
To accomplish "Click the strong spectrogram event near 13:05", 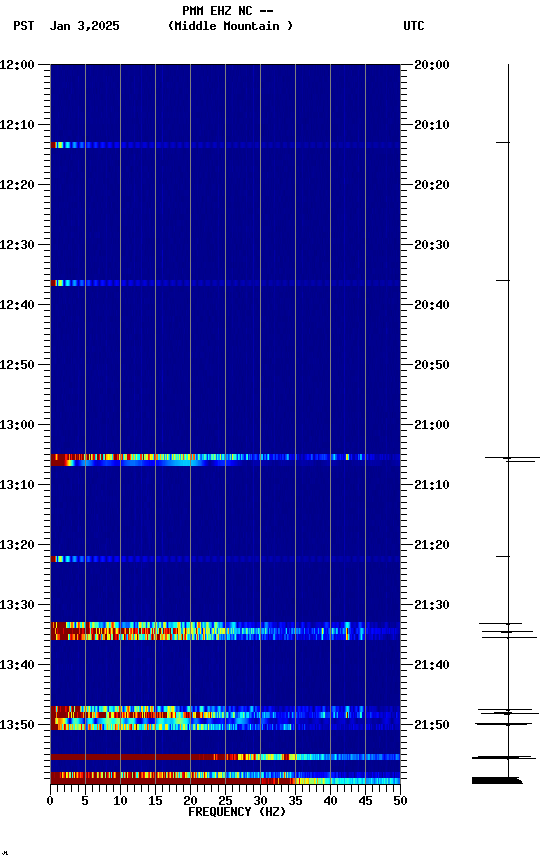I will point(225,460).
